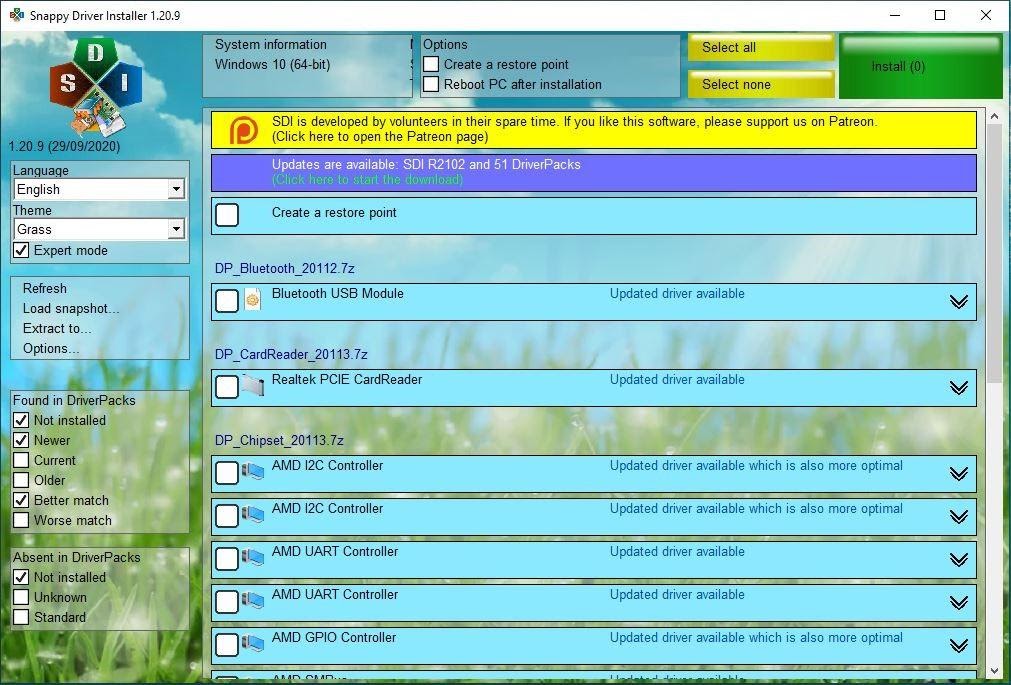Click here to start the download link
The width and height of the screenshot is (1011, 685).
point(368,179)
